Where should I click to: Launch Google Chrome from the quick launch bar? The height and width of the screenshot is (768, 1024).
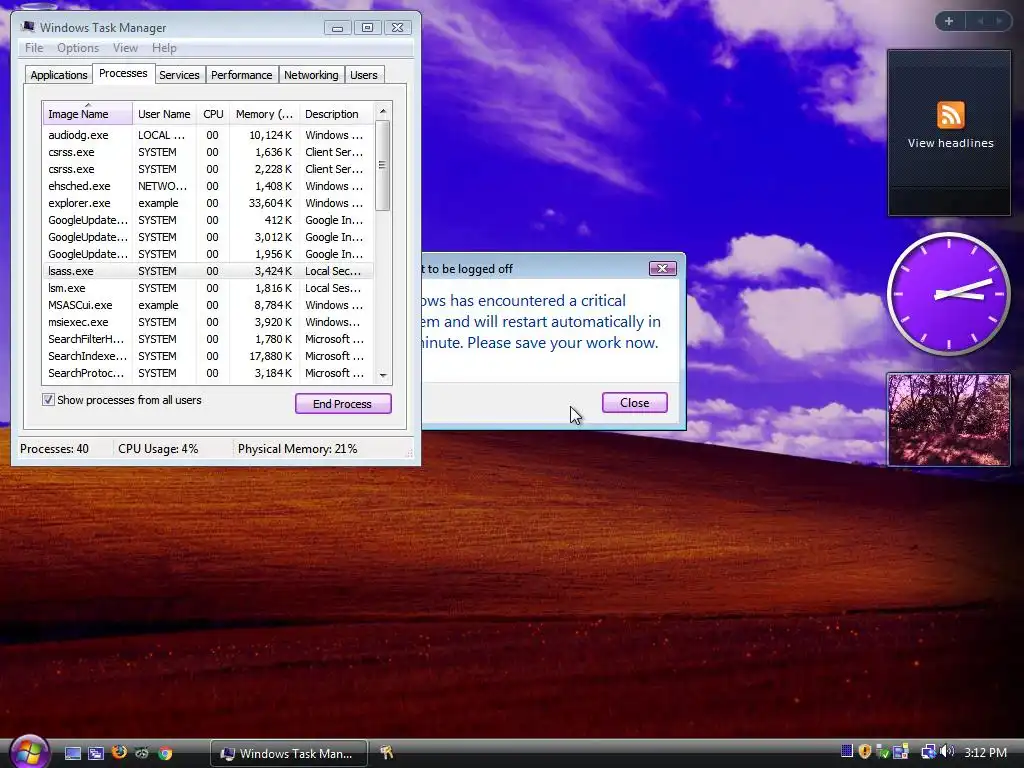165,754
